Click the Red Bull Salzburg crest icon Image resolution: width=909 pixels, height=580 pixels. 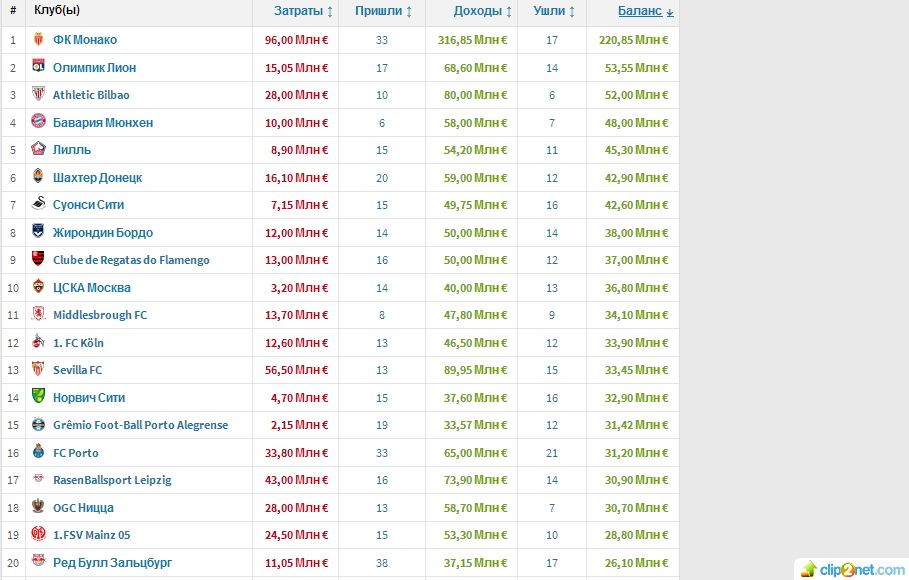click(38, 560)
